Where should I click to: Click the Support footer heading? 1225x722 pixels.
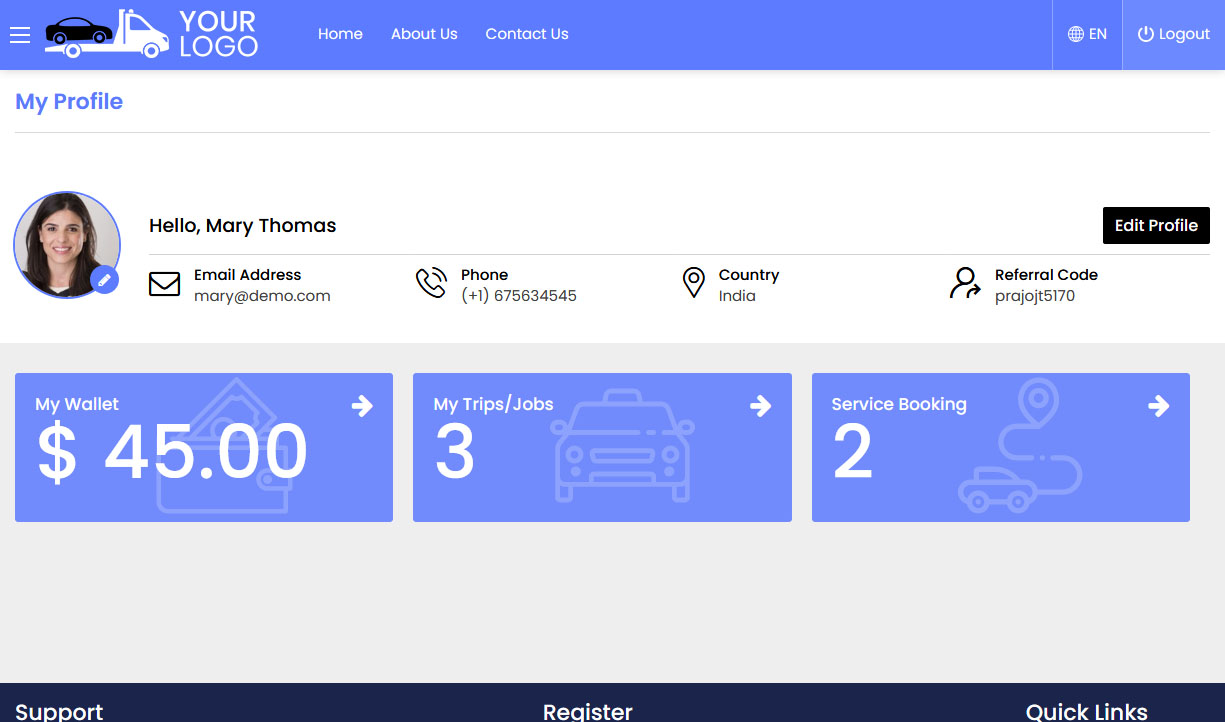coord(59,711)
